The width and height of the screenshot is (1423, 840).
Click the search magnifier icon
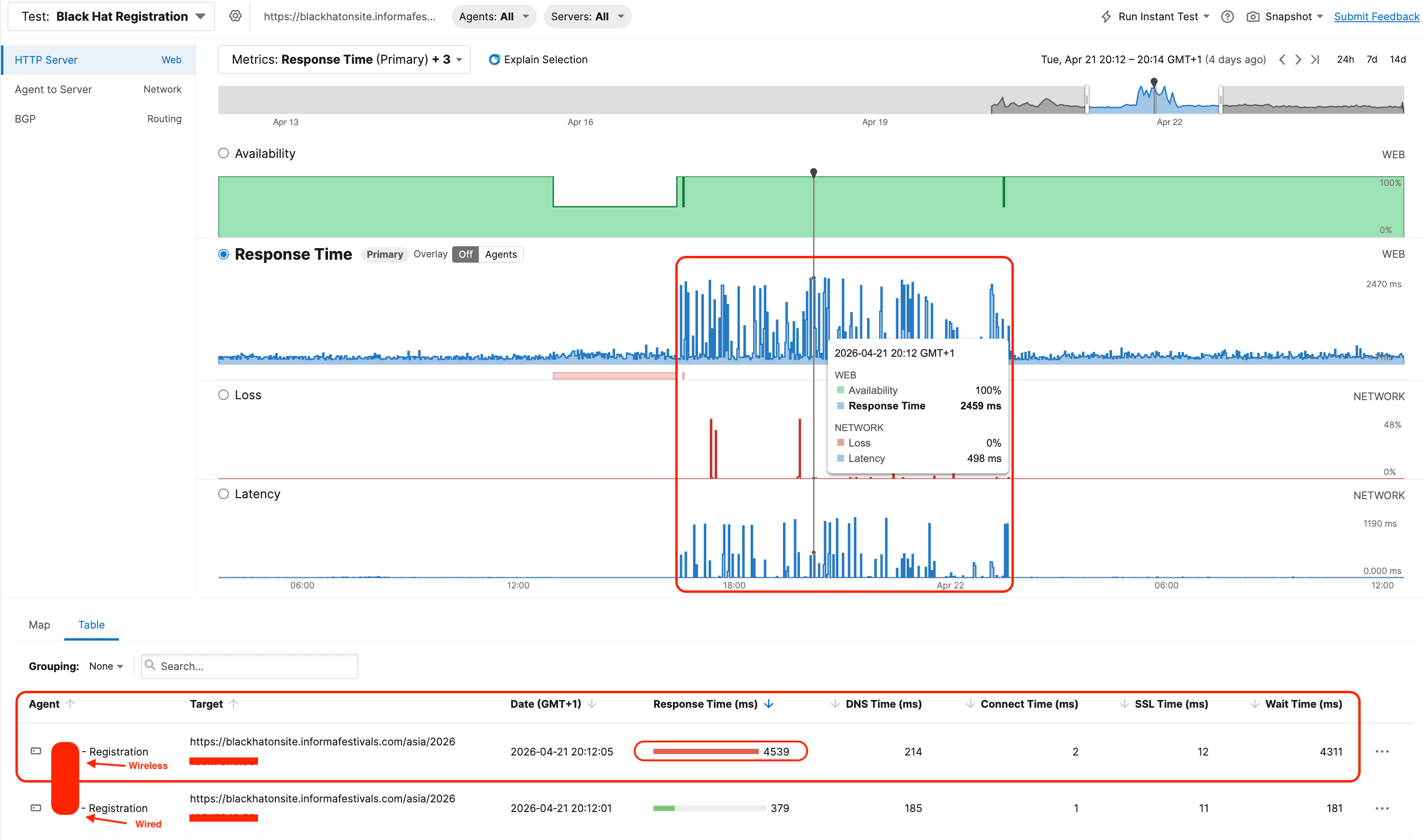[x=150, y=665]
